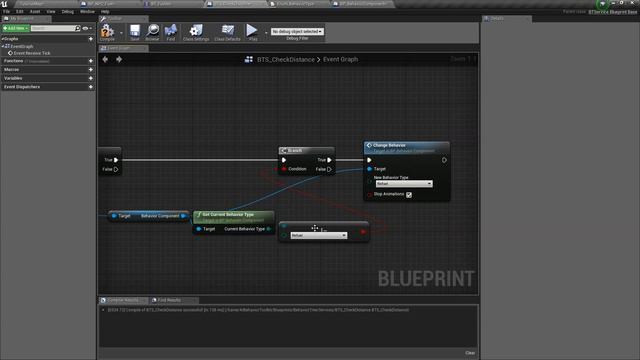Open the Compile options dropdown arrow
The width and height of the screenshot is (640, 360).
coord(121,33)
